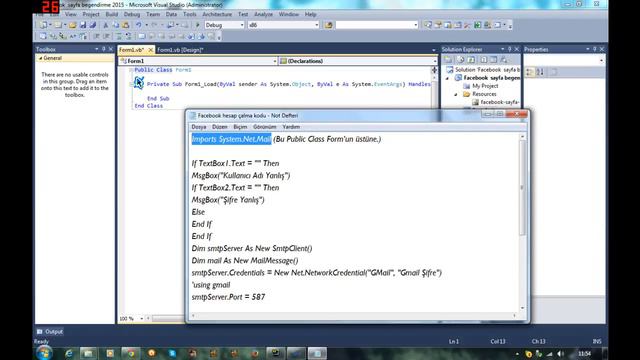Open the Görünüm menu in Not Defteri

point(264,127)
